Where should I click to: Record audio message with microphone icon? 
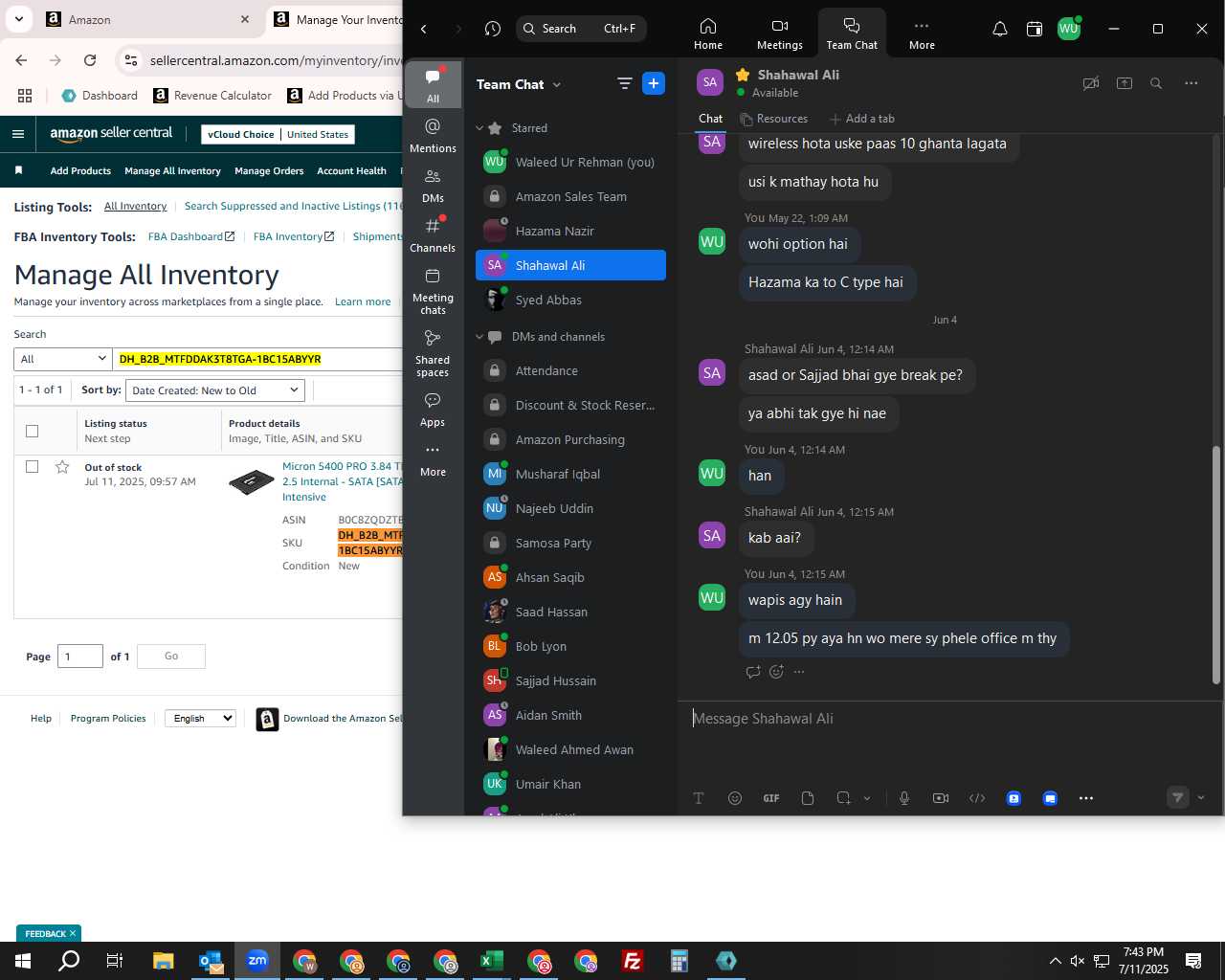click(x=904, y=798)
